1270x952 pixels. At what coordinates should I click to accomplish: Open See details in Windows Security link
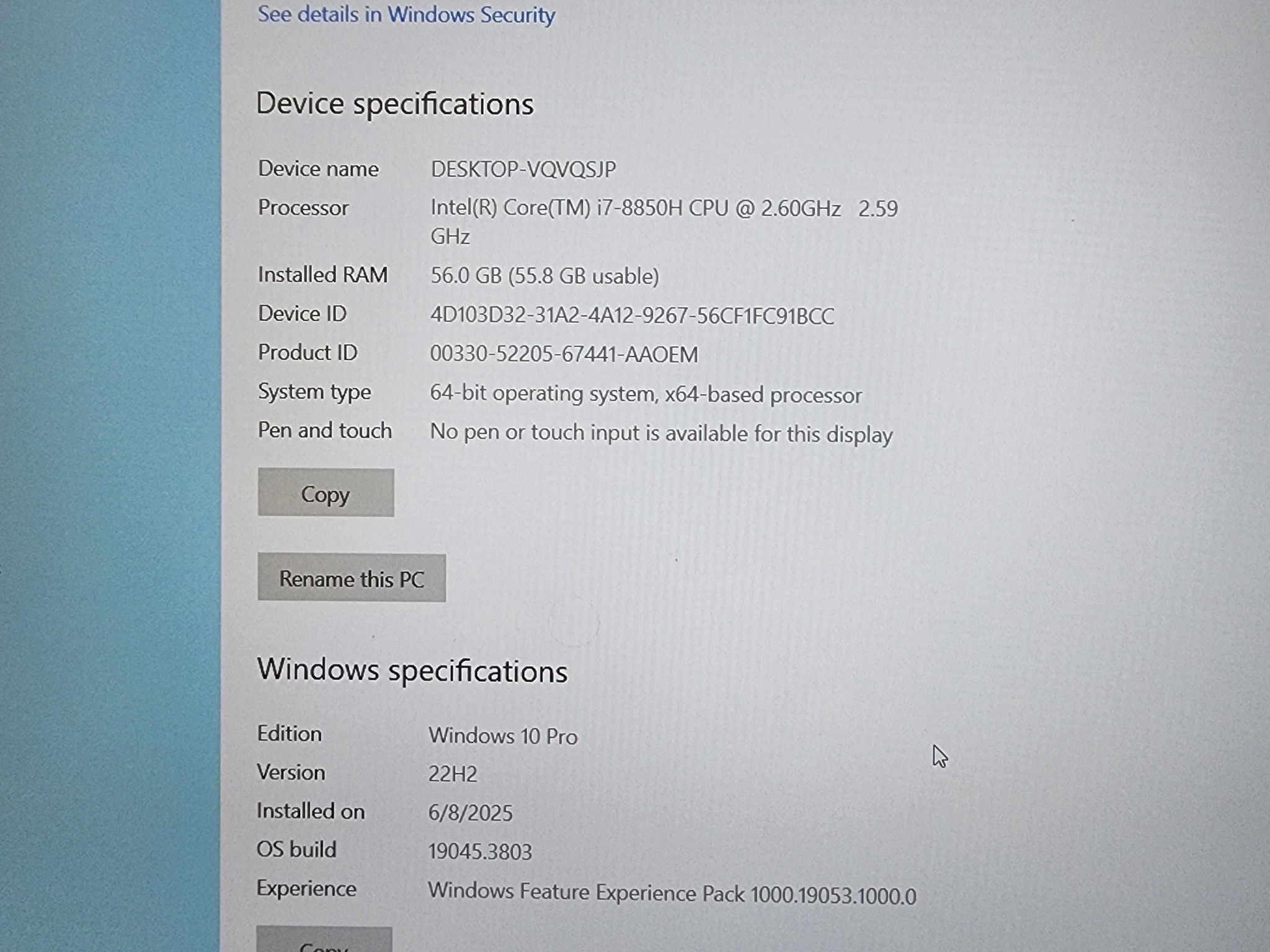tap(406, 14)
